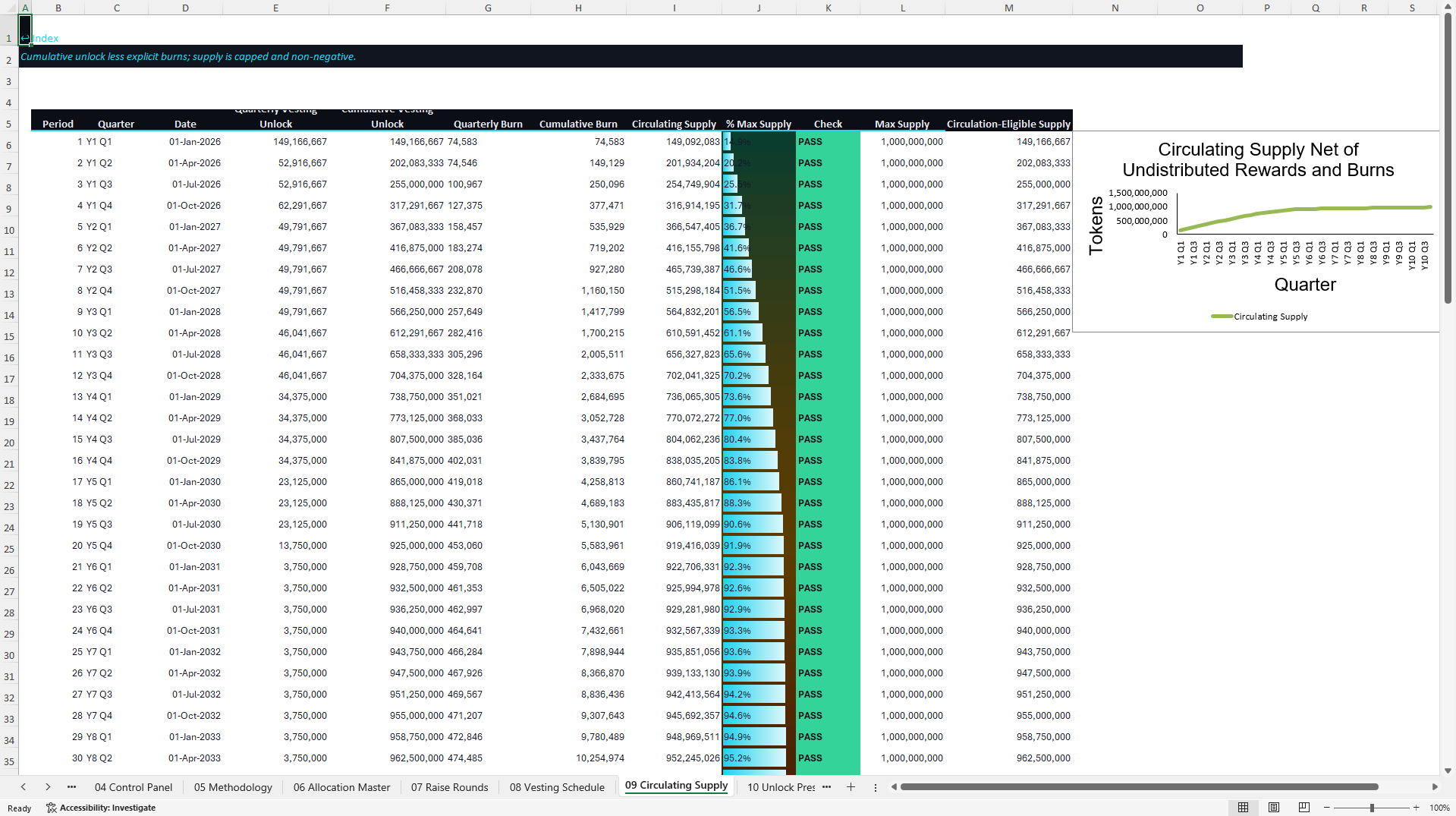Go to the previous sheet tab arrow
1456x816 pixels.
(x=24, y=787)
